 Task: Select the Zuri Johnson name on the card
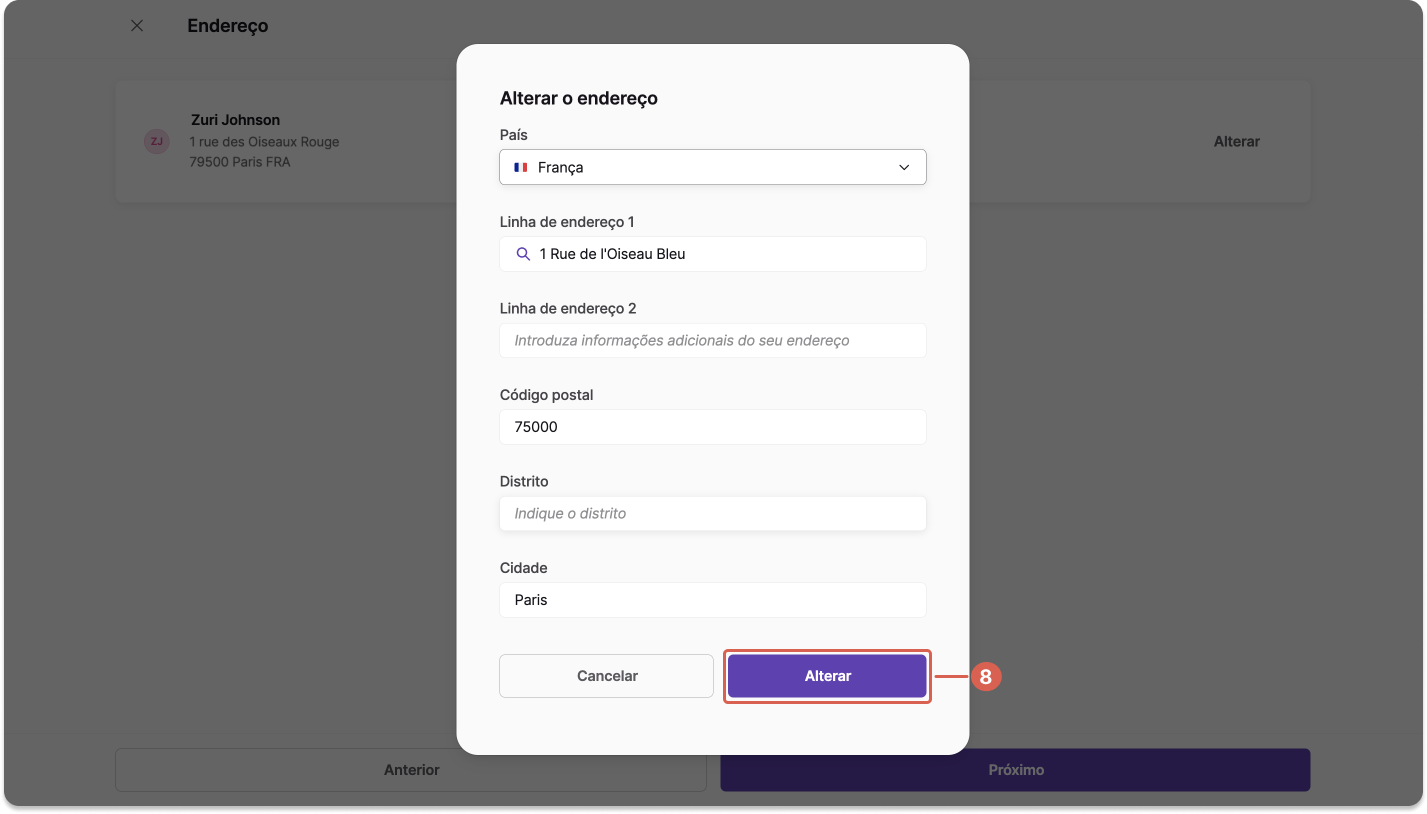tap(236, 120)
